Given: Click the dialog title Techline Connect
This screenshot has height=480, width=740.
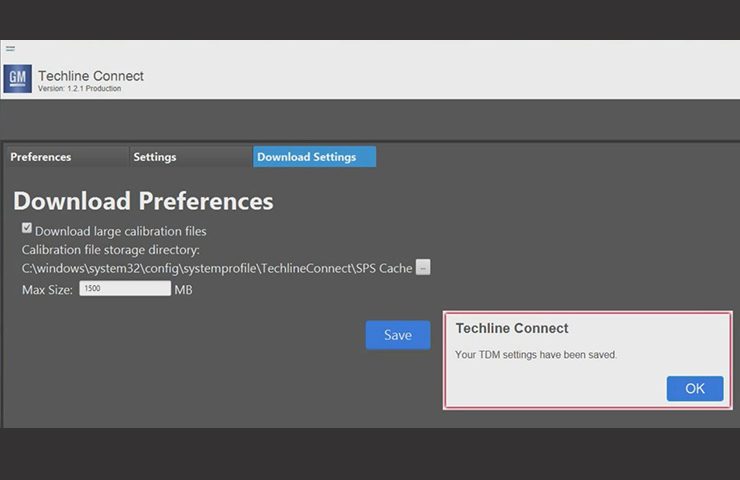Looking at the screenshot, I should (512, 328).
